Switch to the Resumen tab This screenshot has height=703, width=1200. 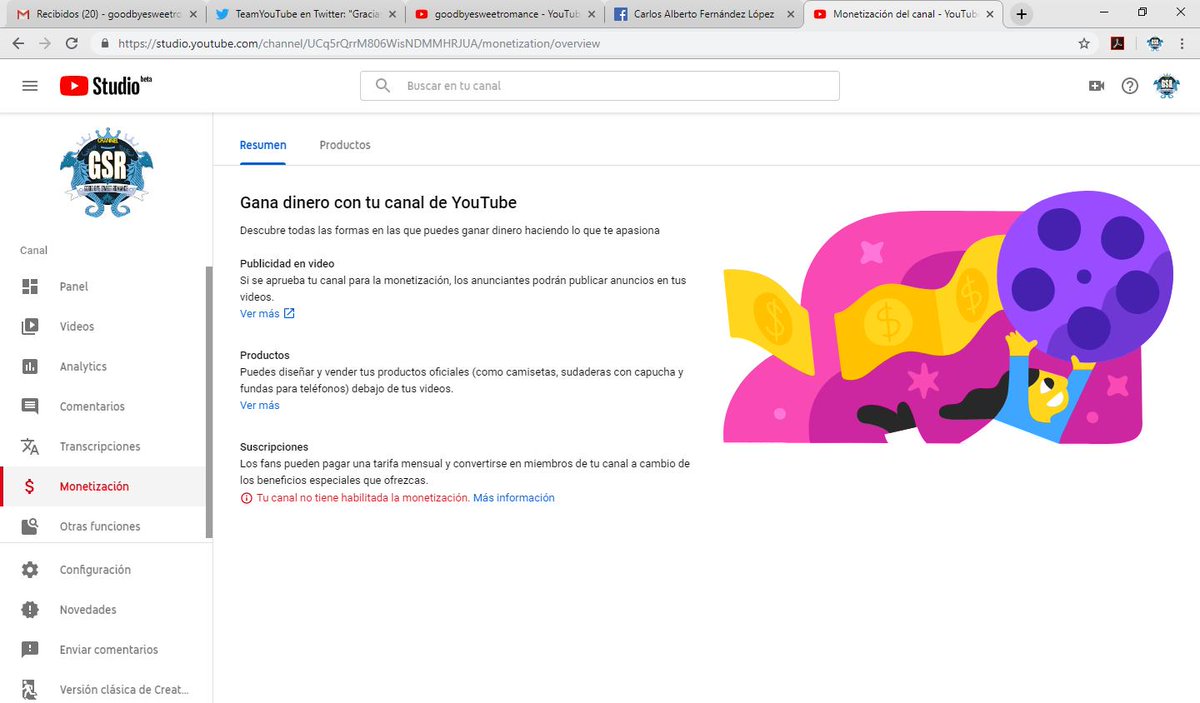click(263, 145)
